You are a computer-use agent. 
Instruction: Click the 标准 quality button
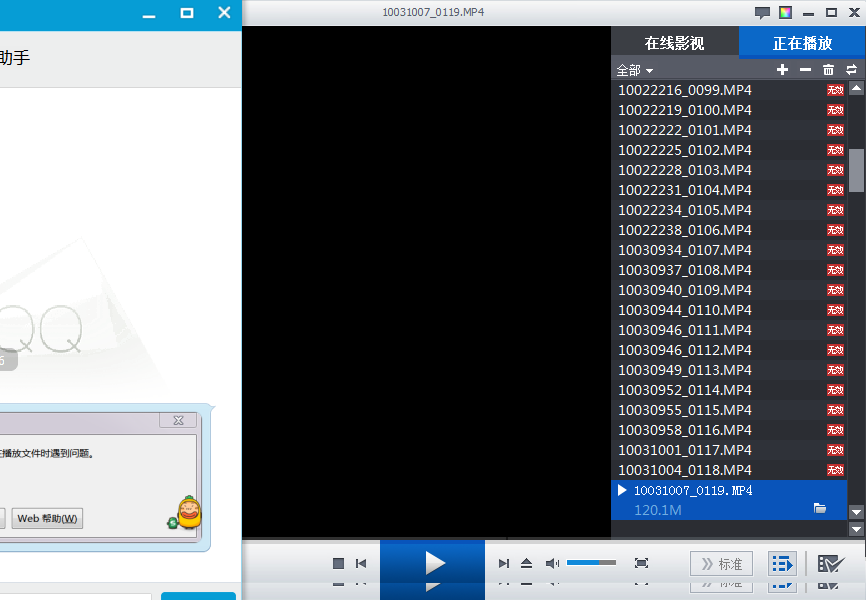tap(722, 564)
